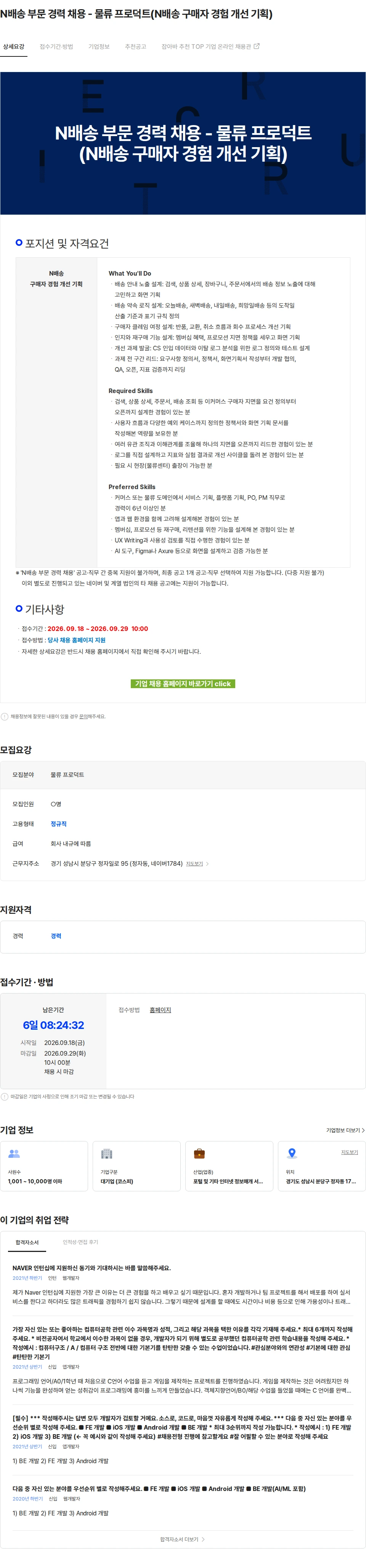Click remaining time 6일 08:24:32
Image resolution: width=366 pixels, height=1568 pixels.
54,1026
